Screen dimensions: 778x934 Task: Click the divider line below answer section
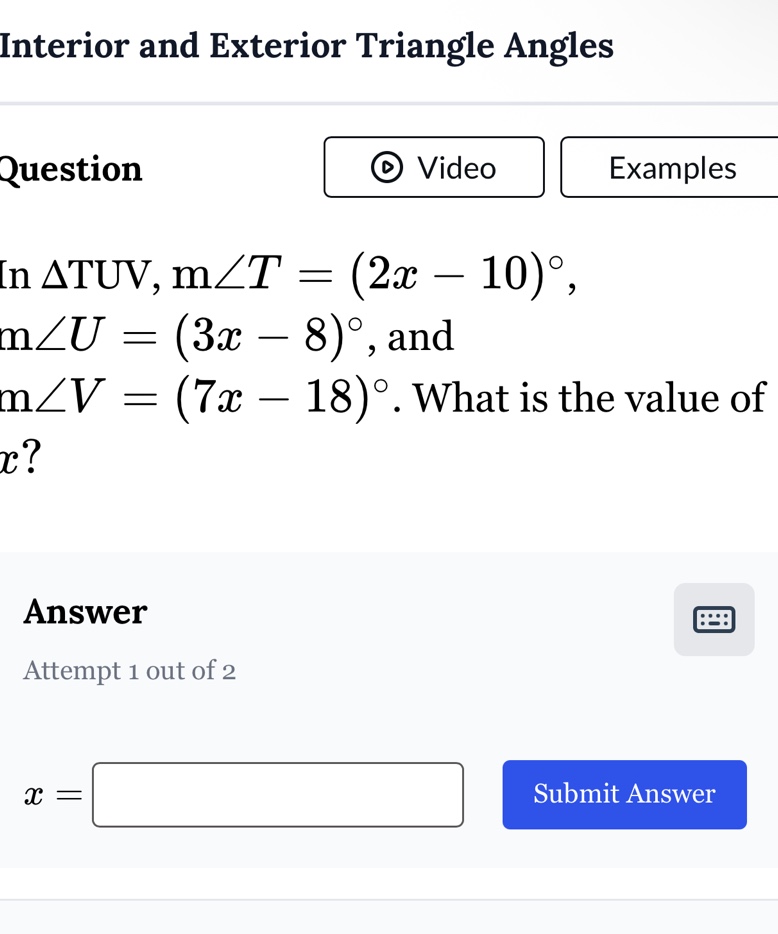(389, 899)
